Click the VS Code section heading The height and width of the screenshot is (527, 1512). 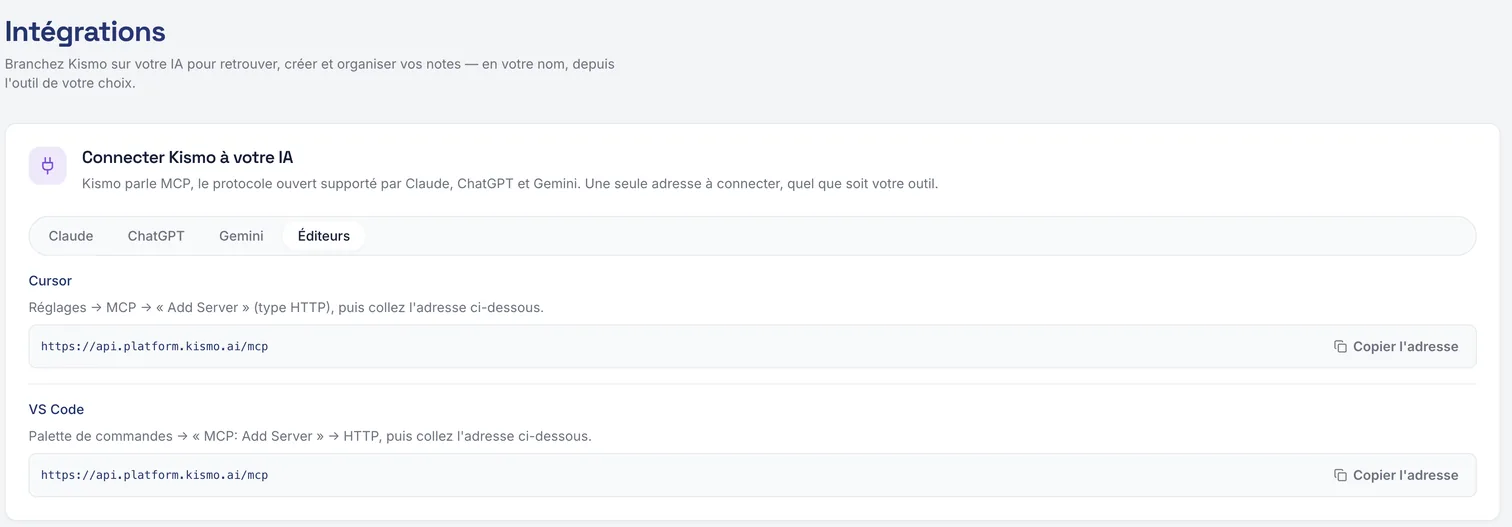[56, 409]
